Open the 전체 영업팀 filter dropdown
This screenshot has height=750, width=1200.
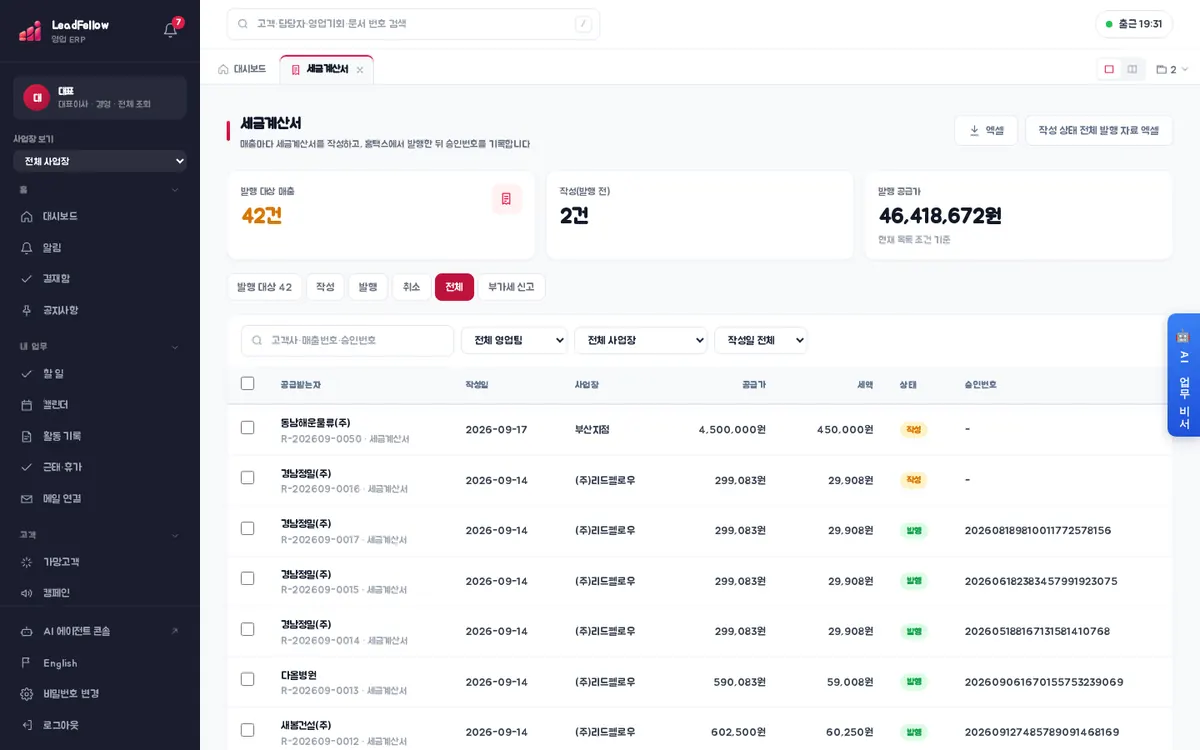514,340
